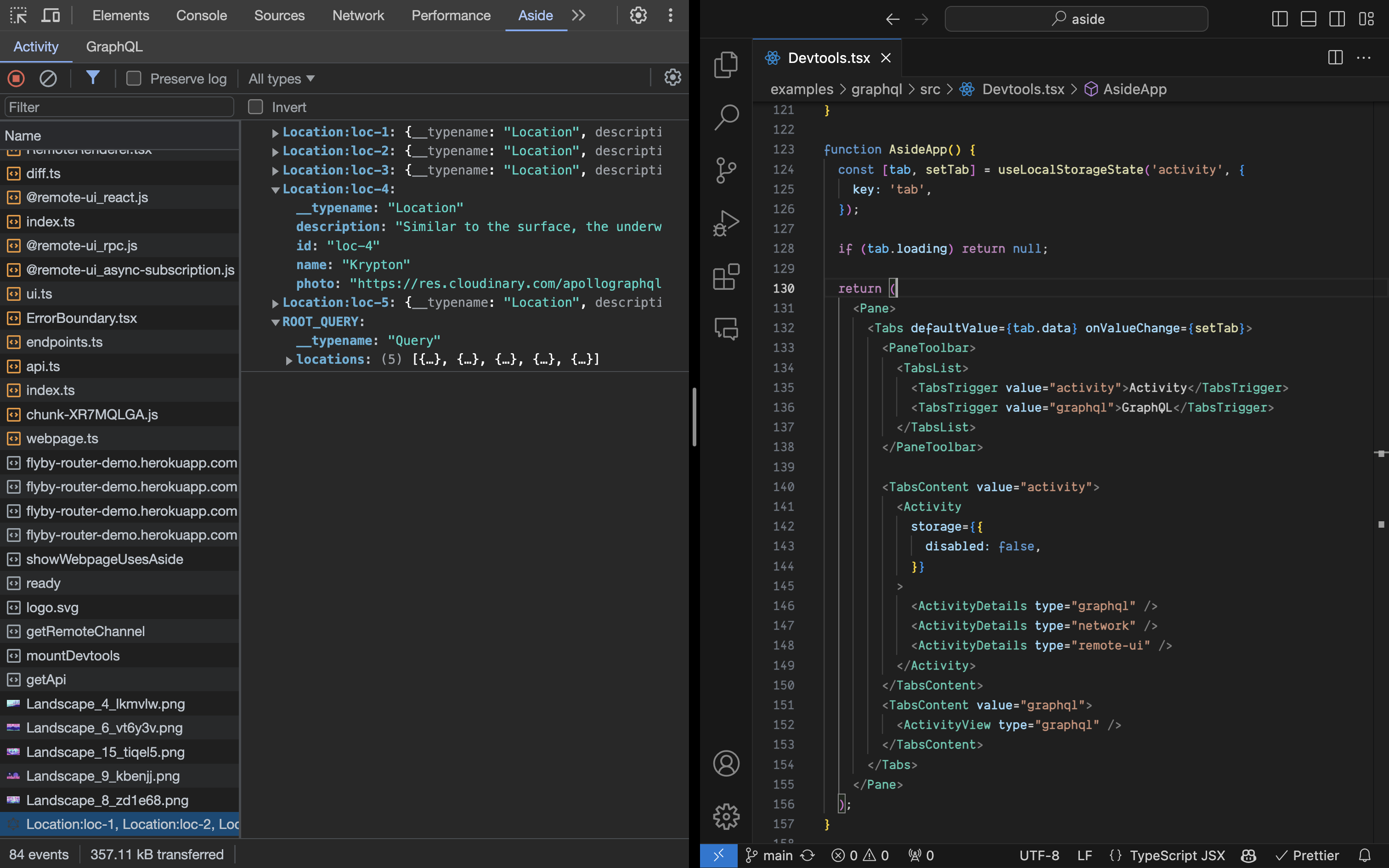This screenshot has height=868, width=1389.
Task: Open Run and Debug view
Action: tap(726, 223)
